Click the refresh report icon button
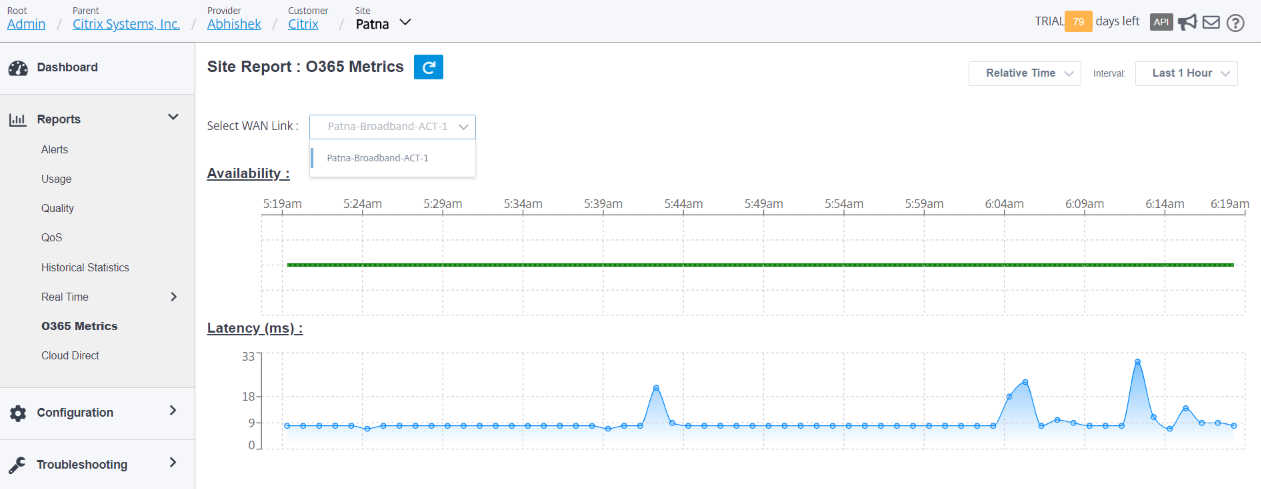The height and width of the screenshot is (489, 1261). pyautogui.click(x=428, y=67)
